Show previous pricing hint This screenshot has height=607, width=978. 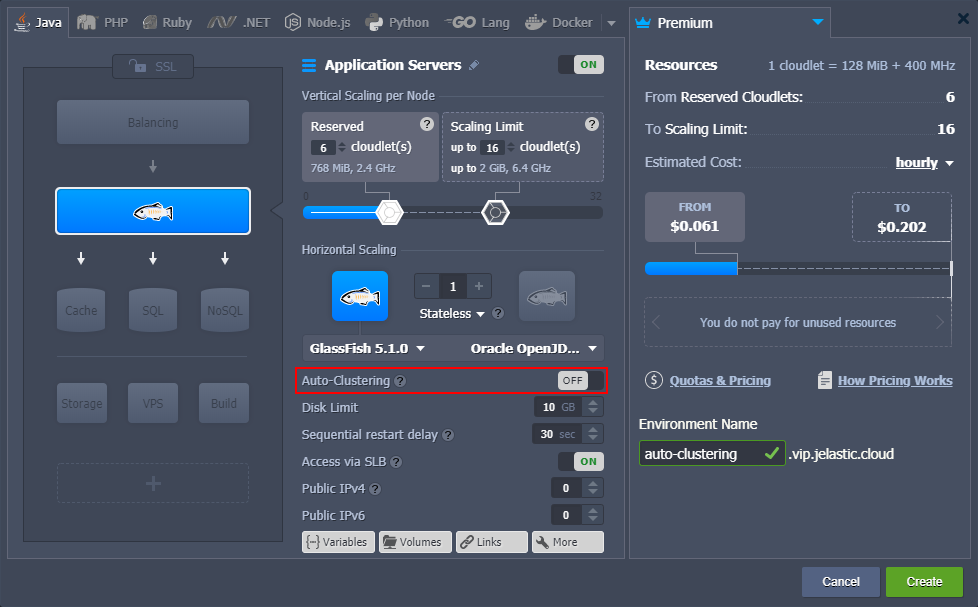point(656,322)
